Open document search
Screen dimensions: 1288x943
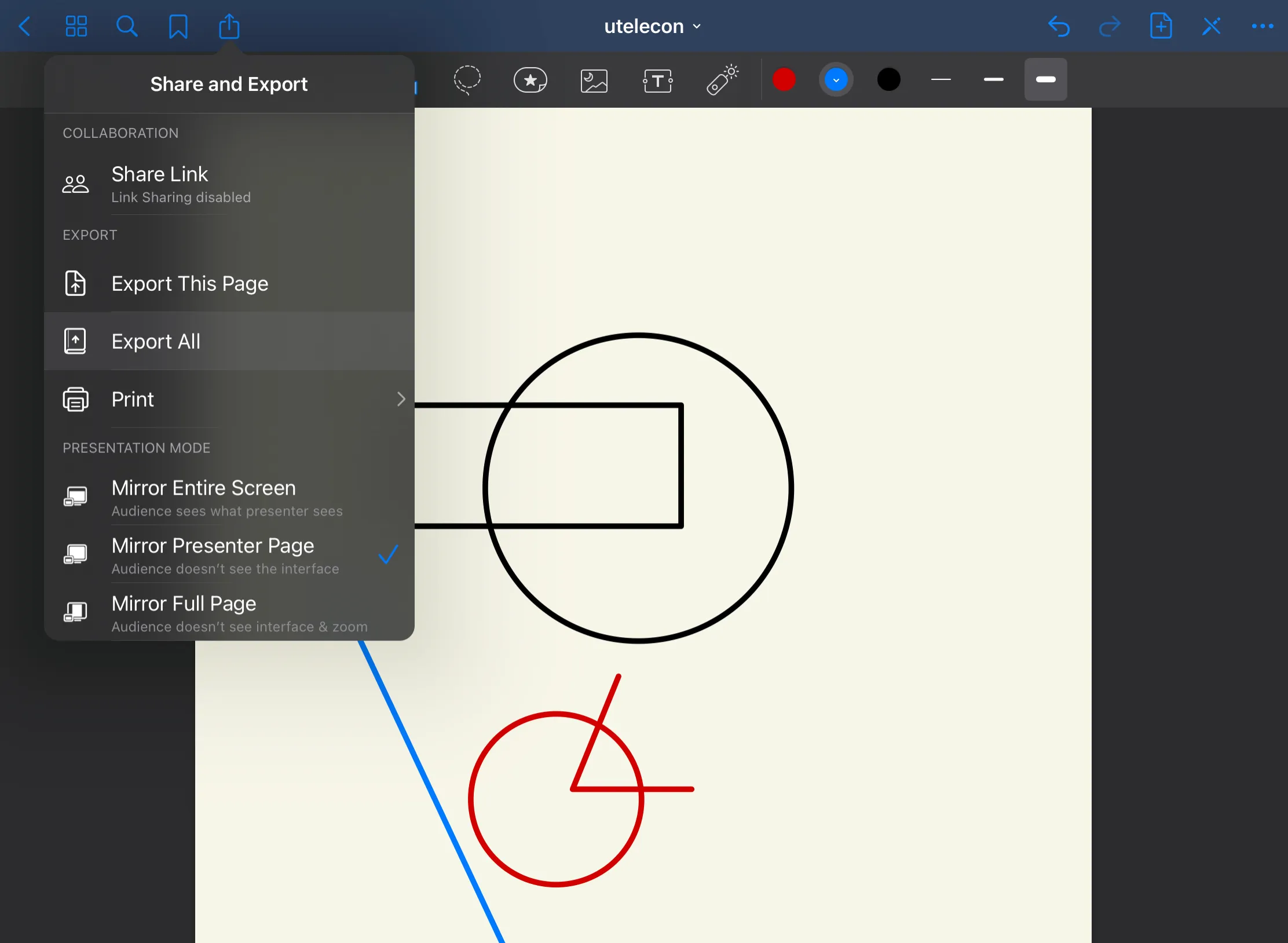coord(127,27)
